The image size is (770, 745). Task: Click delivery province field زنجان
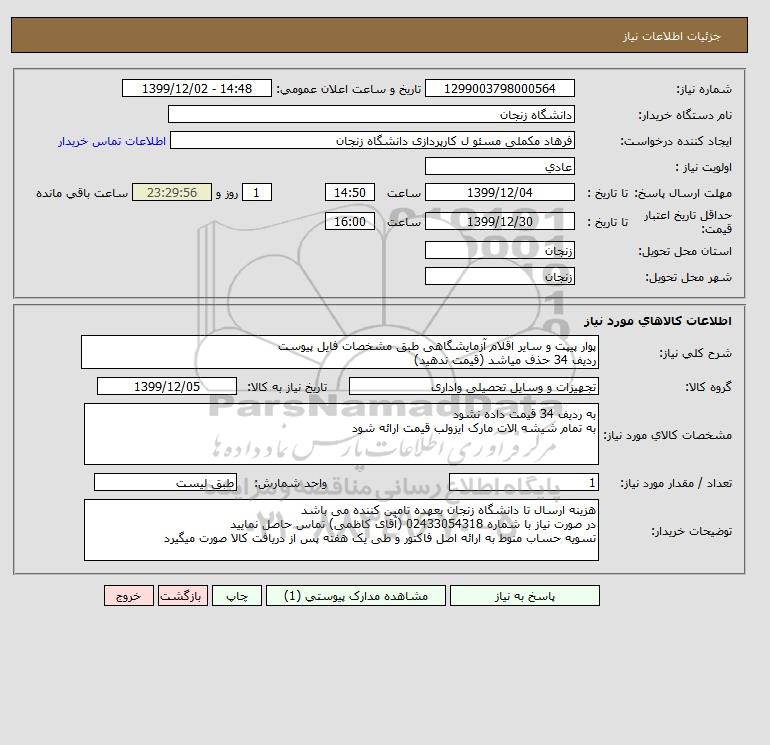click(x=499, y=250)
